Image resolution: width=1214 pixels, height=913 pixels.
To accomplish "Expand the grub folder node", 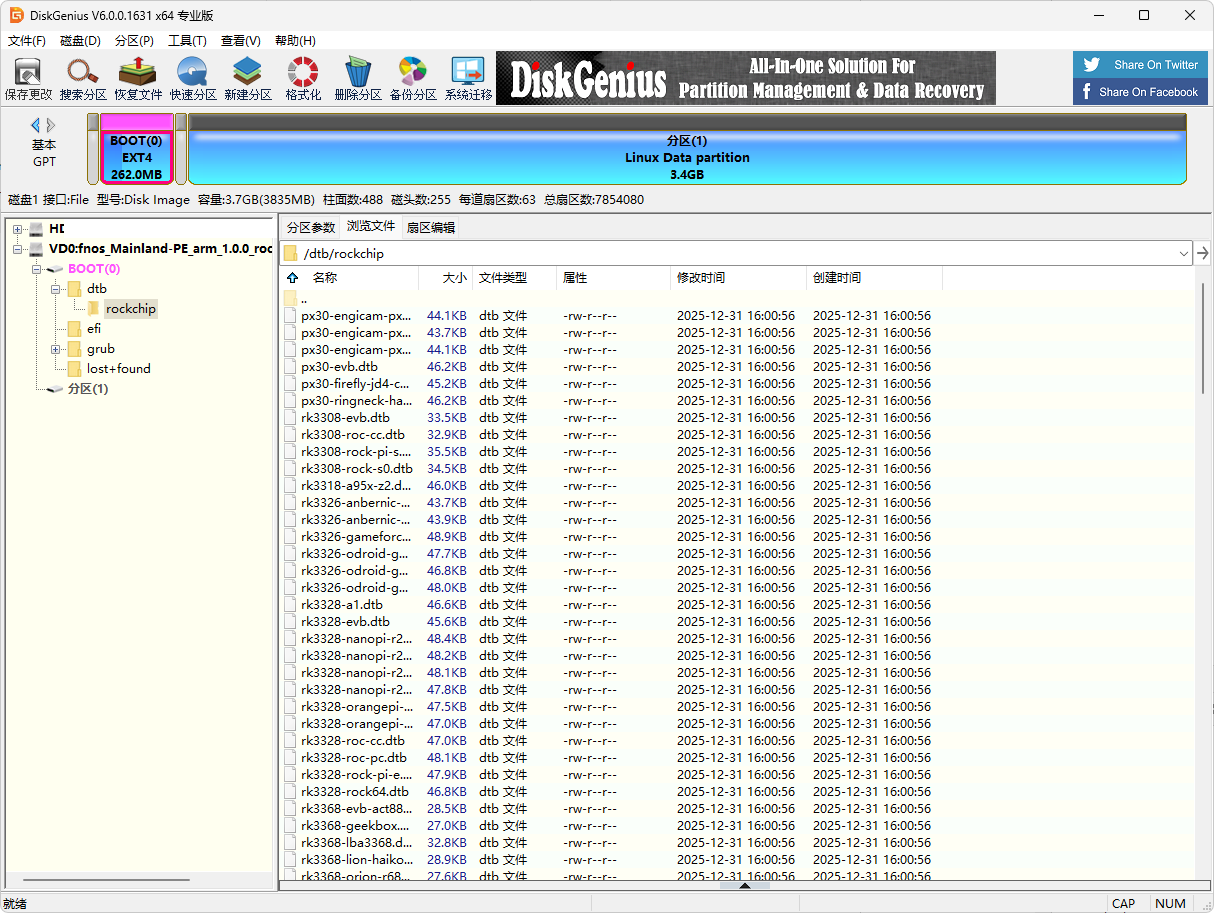I will pos(56,349).
